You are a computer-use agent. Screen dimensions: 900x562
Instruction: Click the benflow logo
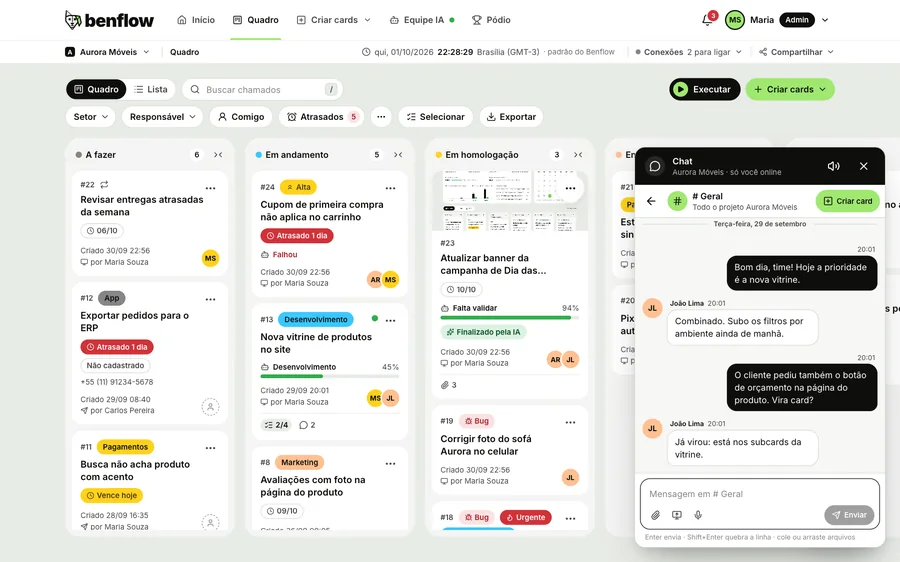pos(109,20)
